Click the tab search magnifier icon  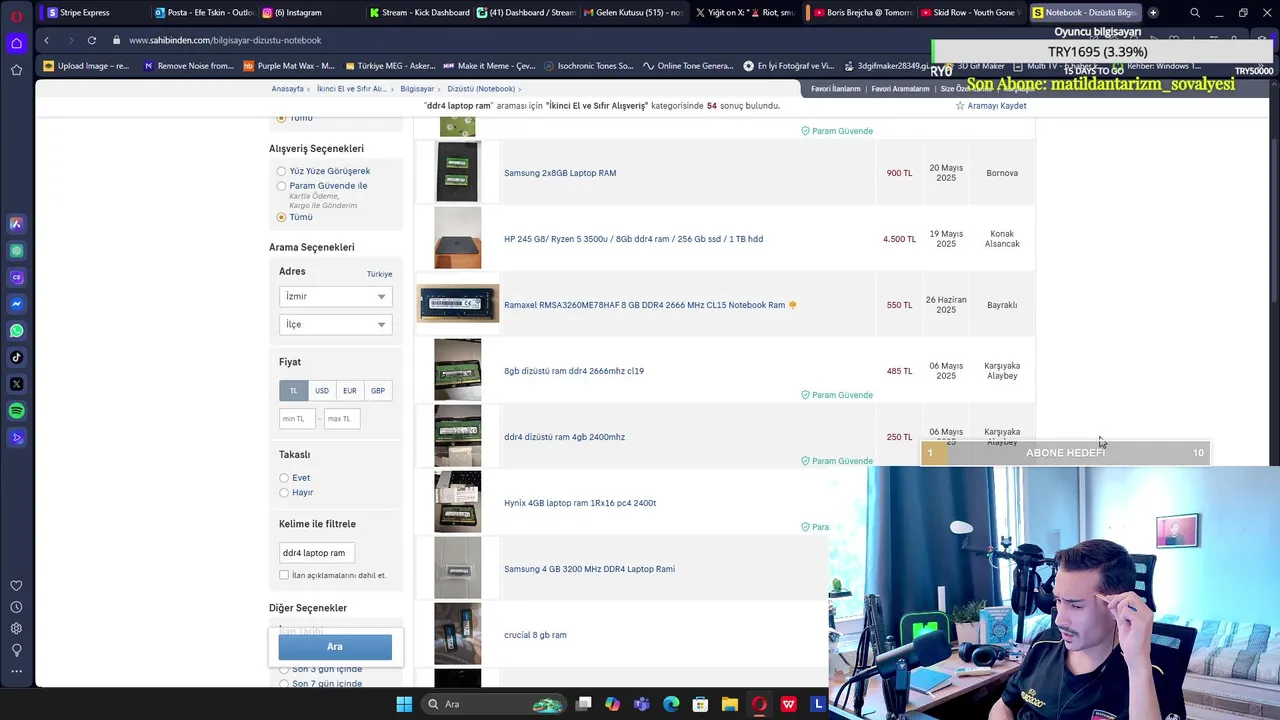[x=1195, y=13]
